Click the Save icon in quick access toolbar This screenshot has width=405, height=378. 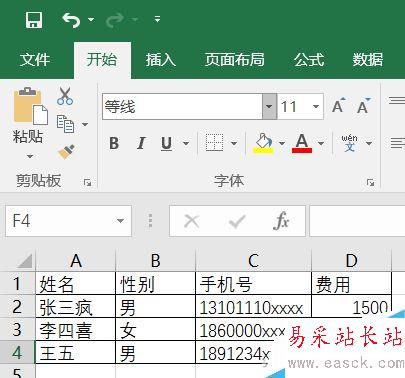pos(34,20)
